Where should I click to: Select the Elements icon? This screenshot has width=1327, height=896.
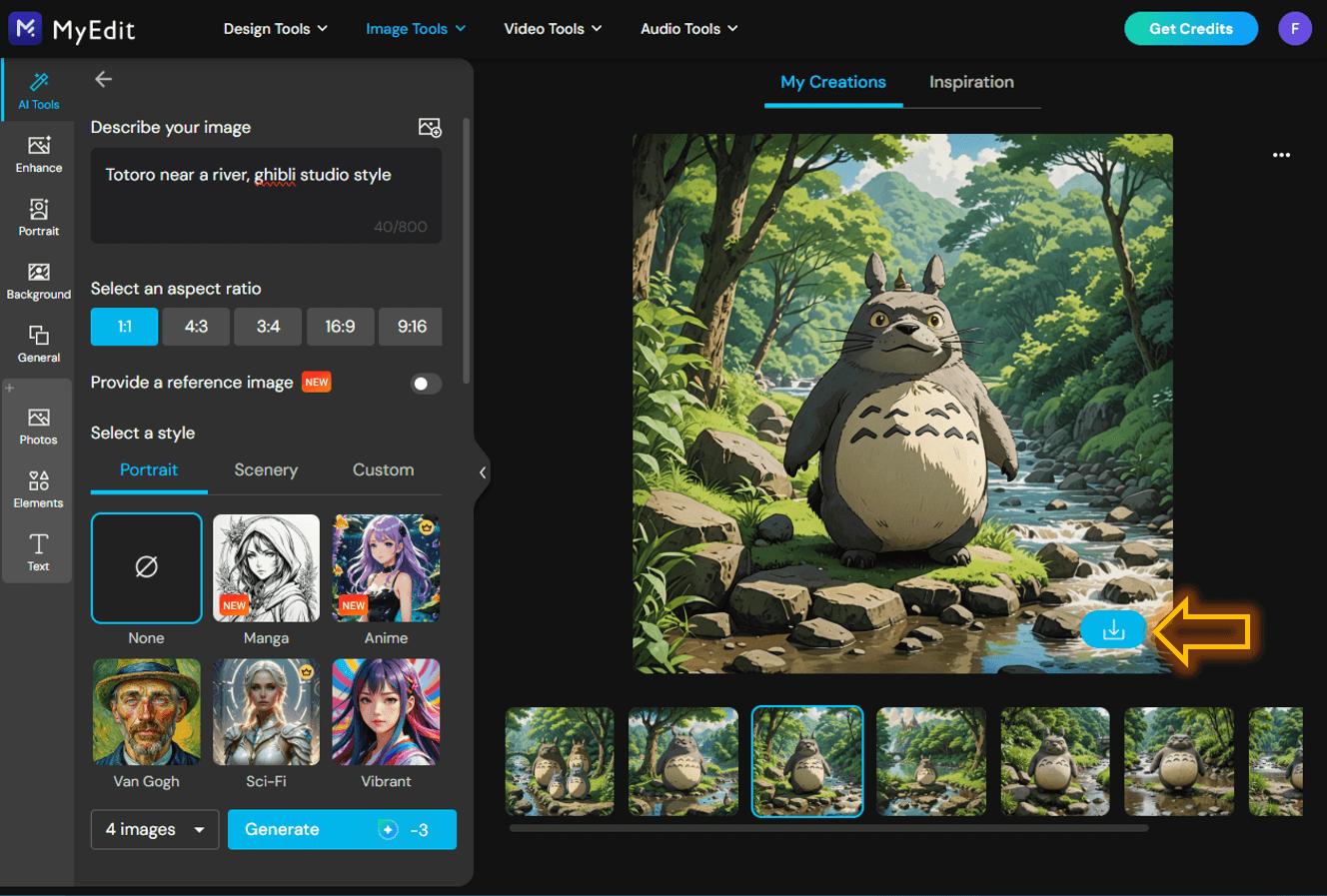pos(38,488)
